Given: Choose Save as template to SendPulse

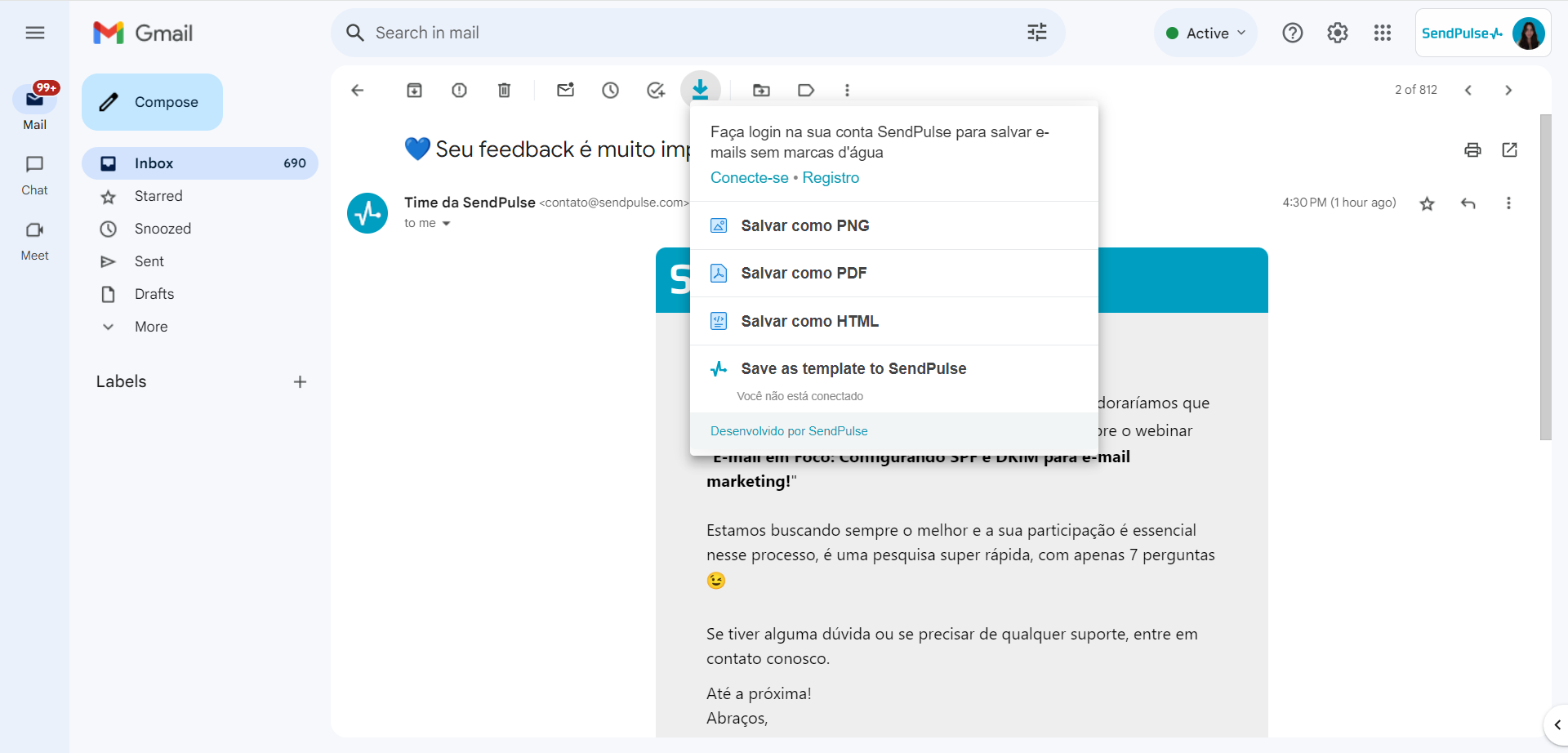Looking at the screenshot, I should [894, 369].
